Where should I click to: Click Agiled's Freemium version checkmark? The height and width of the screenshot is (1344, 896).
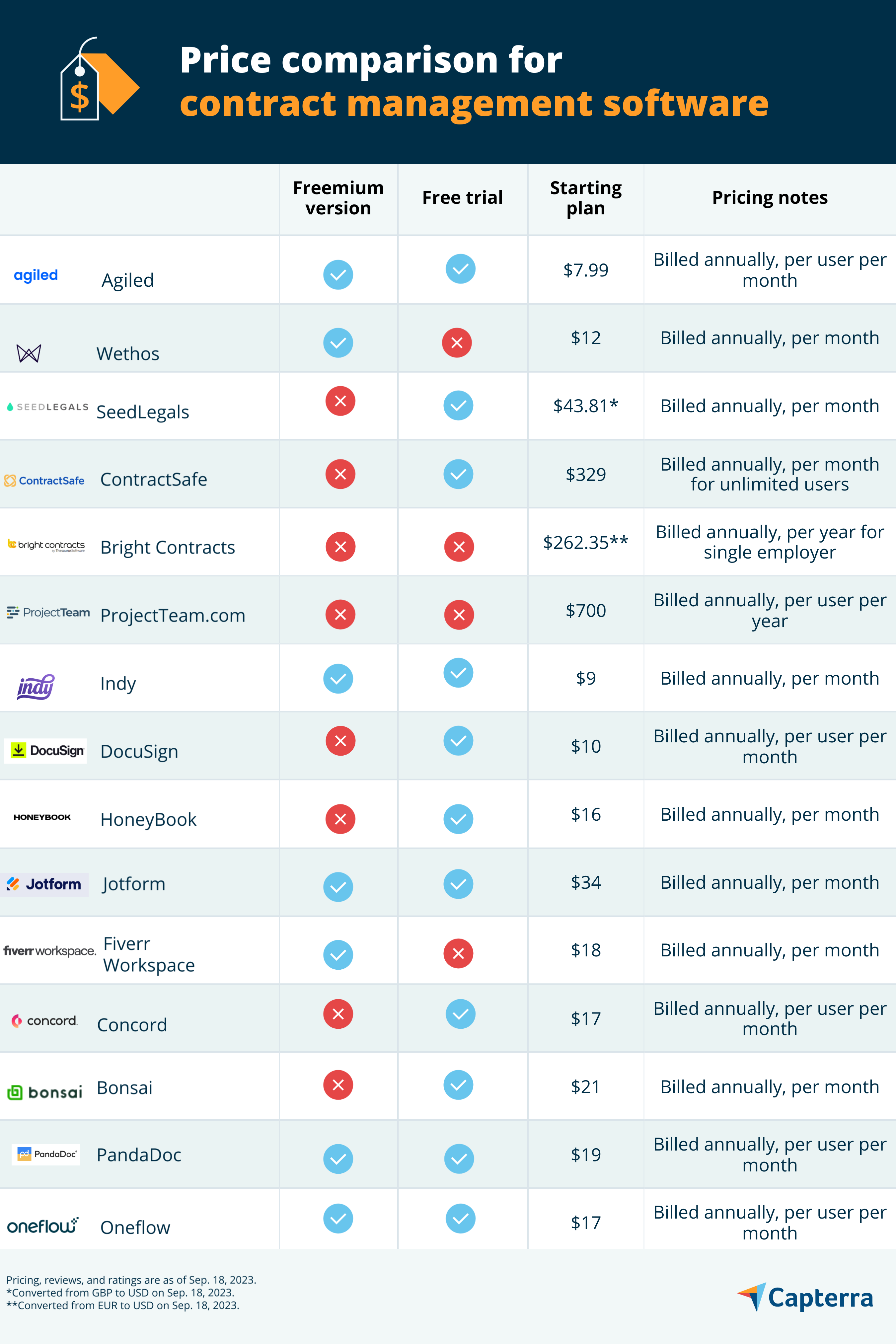click(x=338, y=275)
